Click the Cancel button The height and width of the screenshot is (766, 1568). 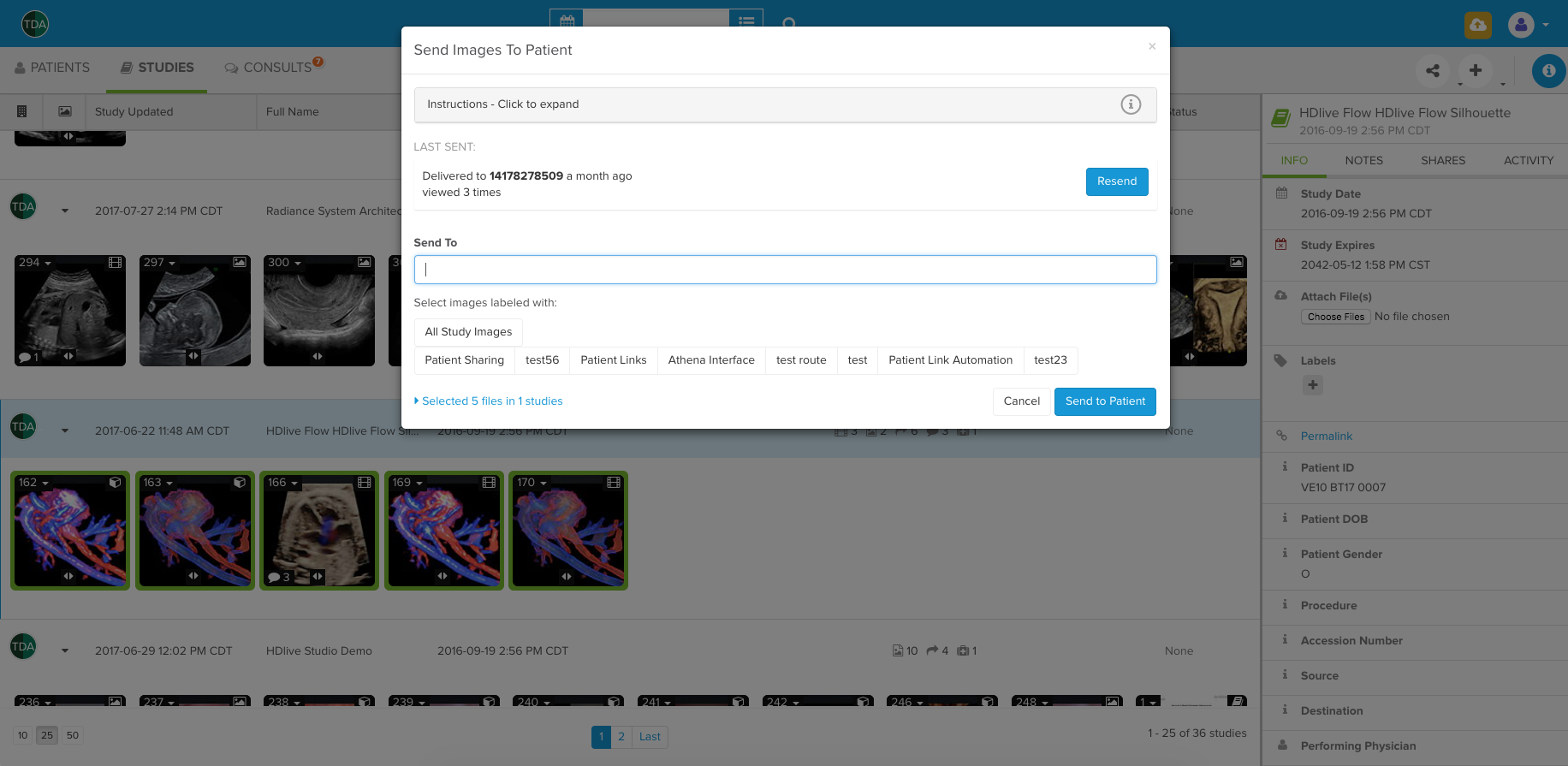[x=1022, y=401]
